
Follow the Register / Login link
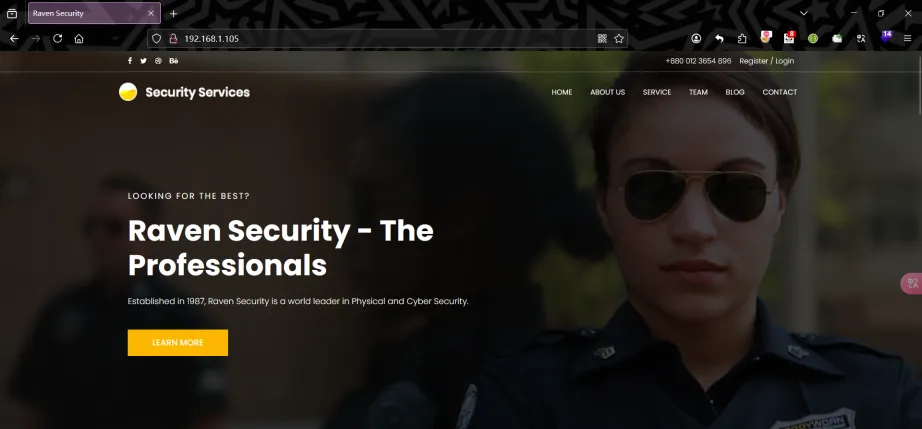(767, 61)
